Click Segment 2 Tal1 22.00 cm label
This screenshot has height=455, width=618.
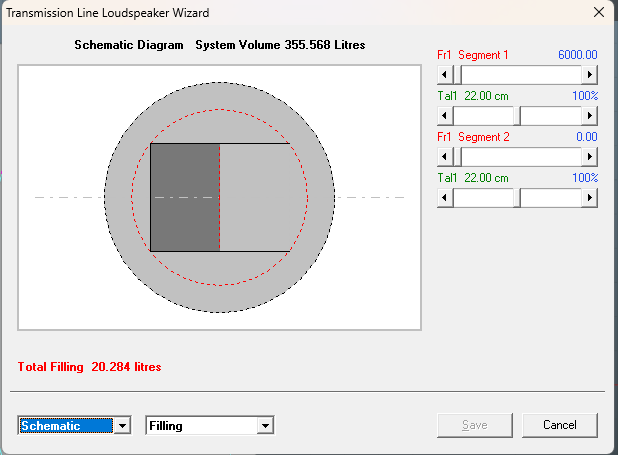473,178
